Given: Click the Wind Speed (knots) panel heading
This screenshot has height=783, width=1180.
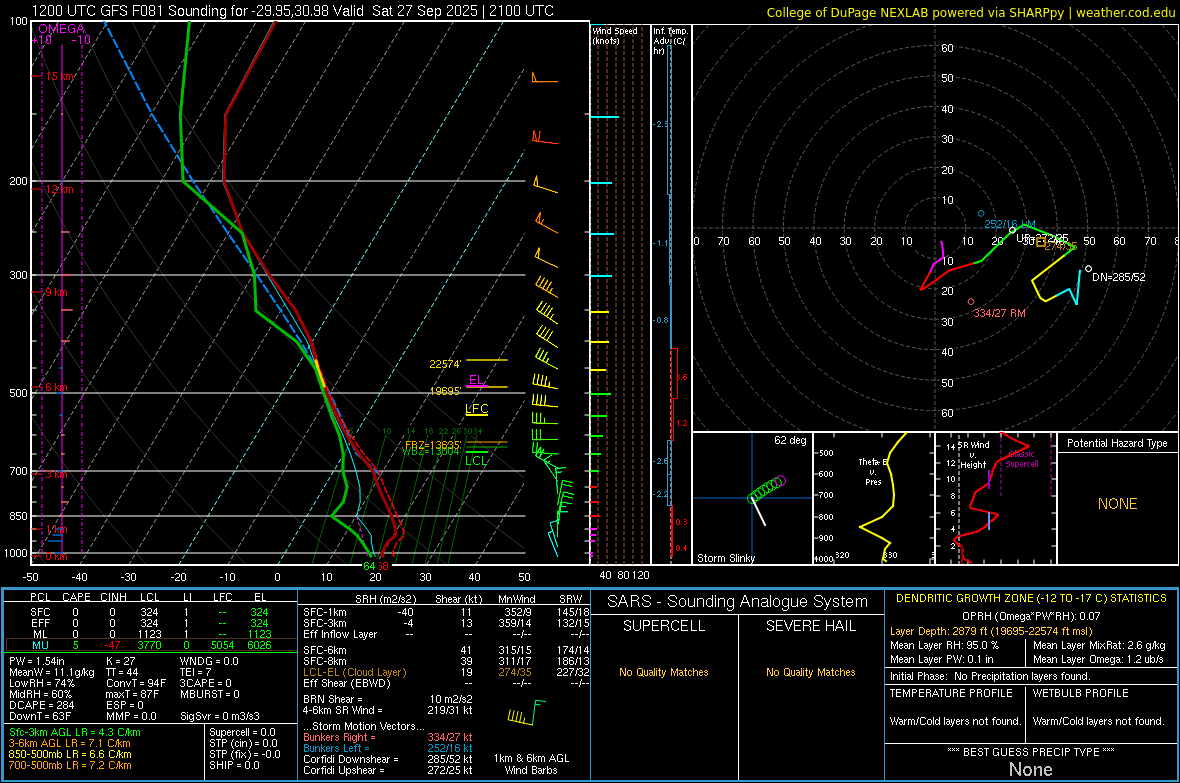Looking at the screenshot, I should pos(615,35).
